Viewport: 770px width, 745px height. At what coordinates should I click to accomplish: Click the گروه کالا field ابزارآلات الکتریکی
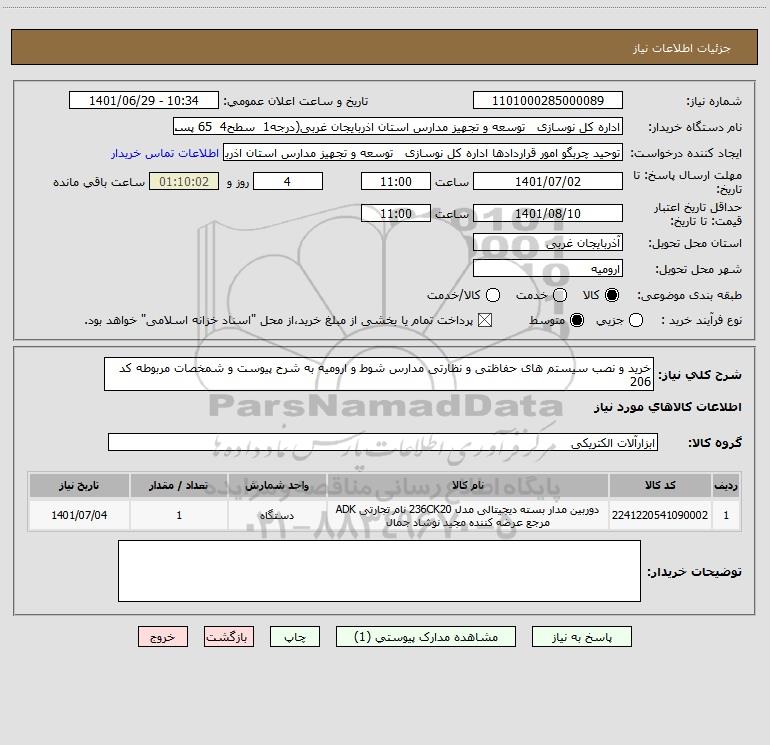383,442
